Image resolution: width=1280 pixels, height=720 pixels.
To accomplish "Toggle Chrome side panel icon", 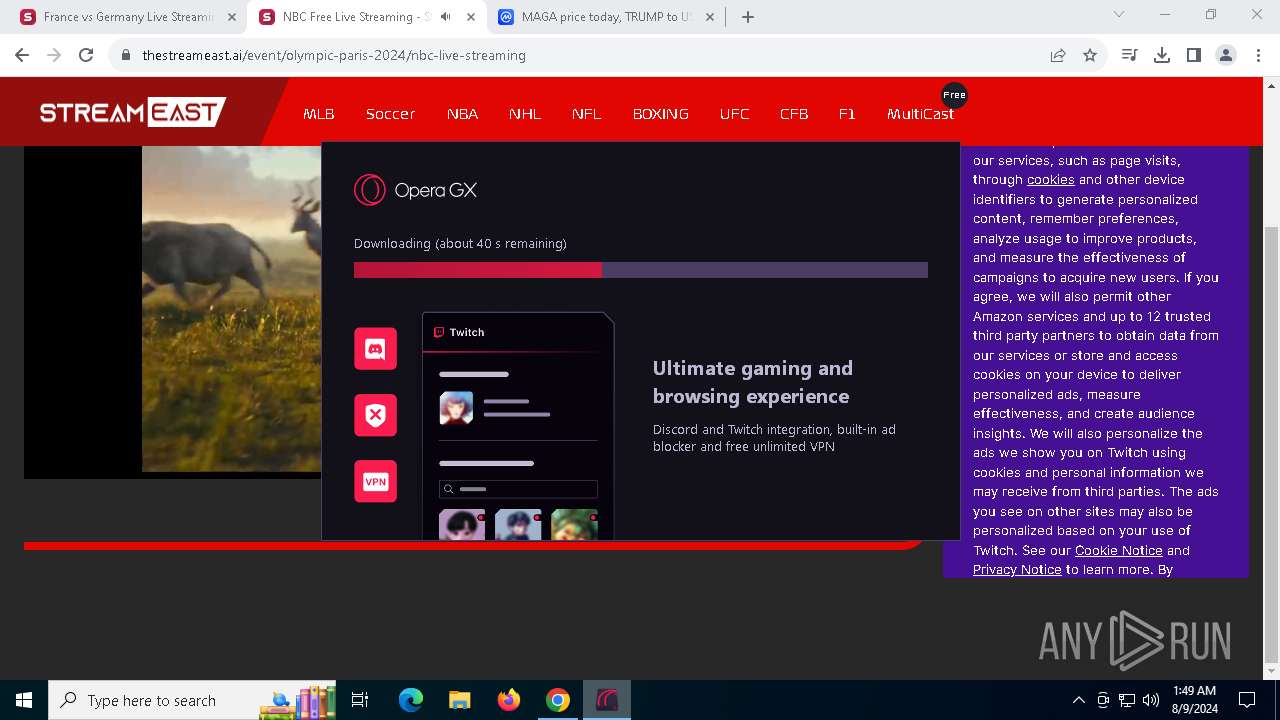I will pos(1194,55).
